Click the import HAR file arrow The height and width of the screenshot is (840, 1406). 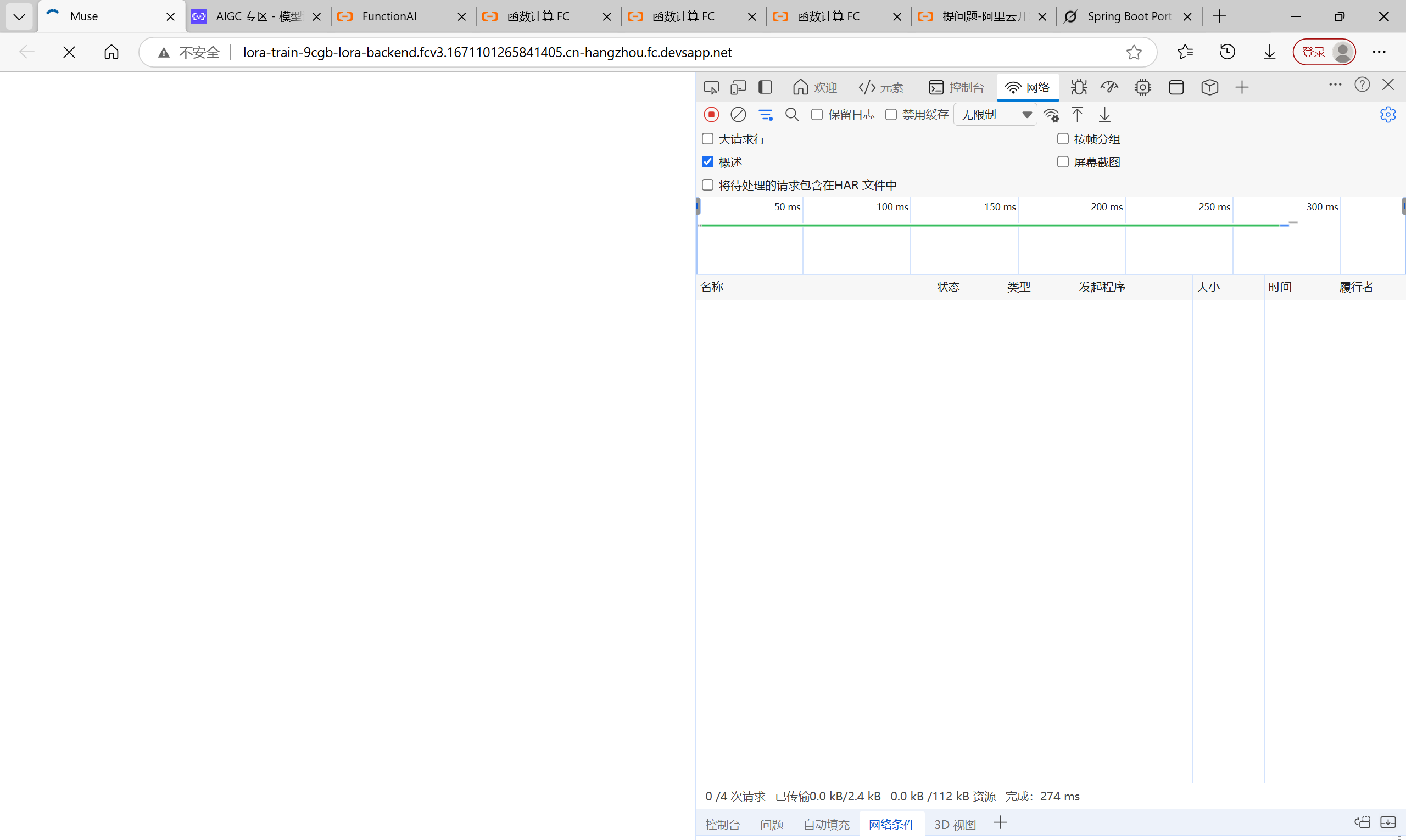pyautogui.click(x=1077, y=115)
